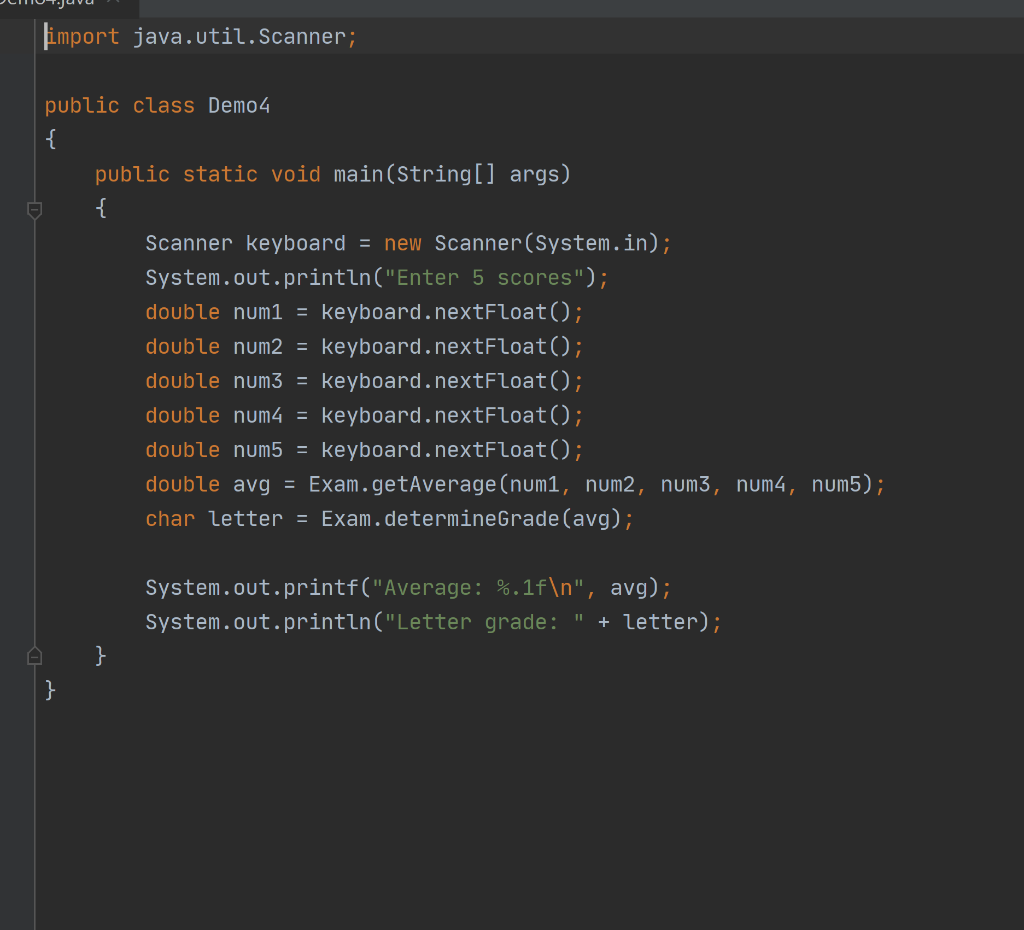Collapse the main method using the gutter fold marker
The width and height of the screenshot is (1024, 930).
(34, 210)
